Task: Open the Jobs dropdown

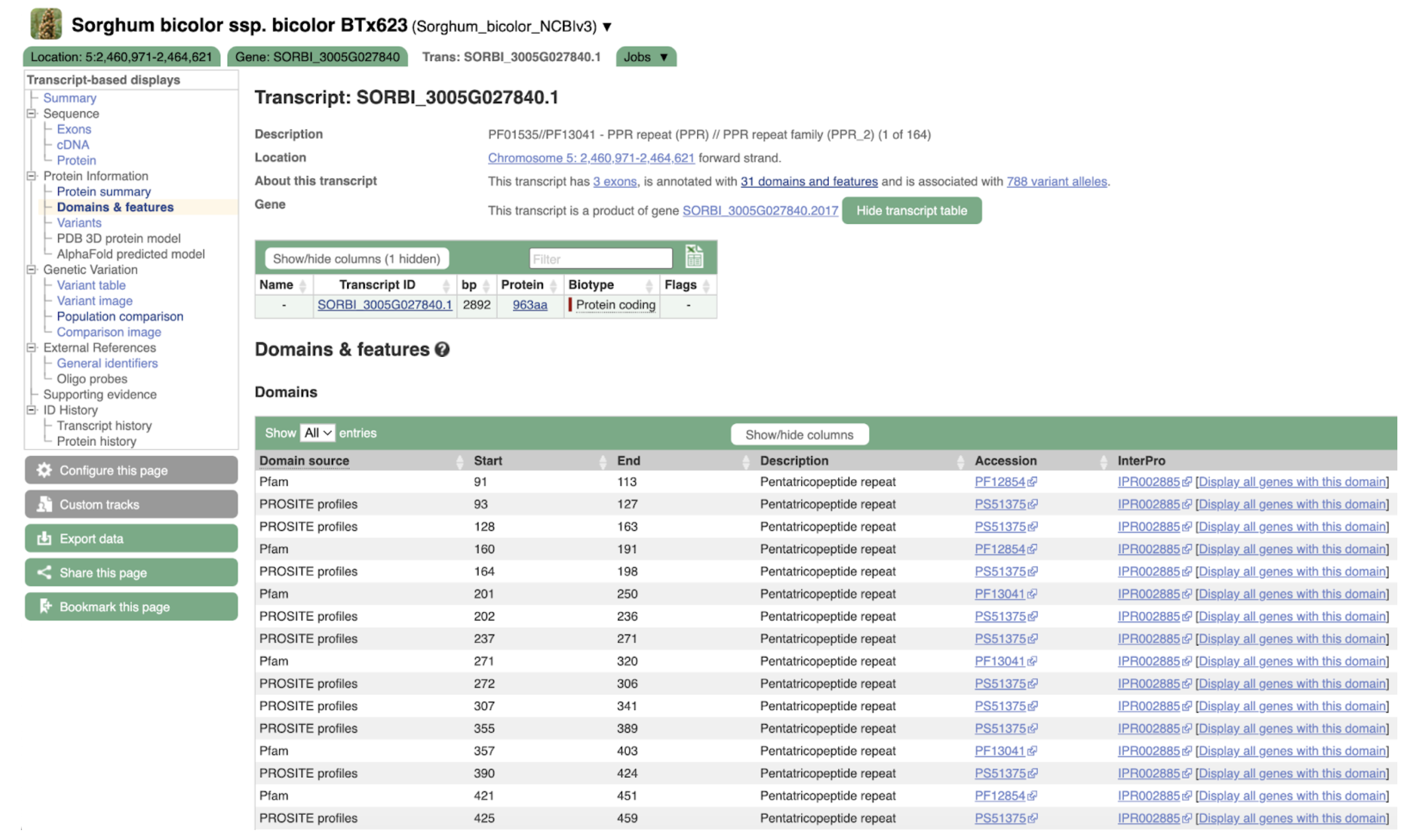Action: (x=646, y=57)
